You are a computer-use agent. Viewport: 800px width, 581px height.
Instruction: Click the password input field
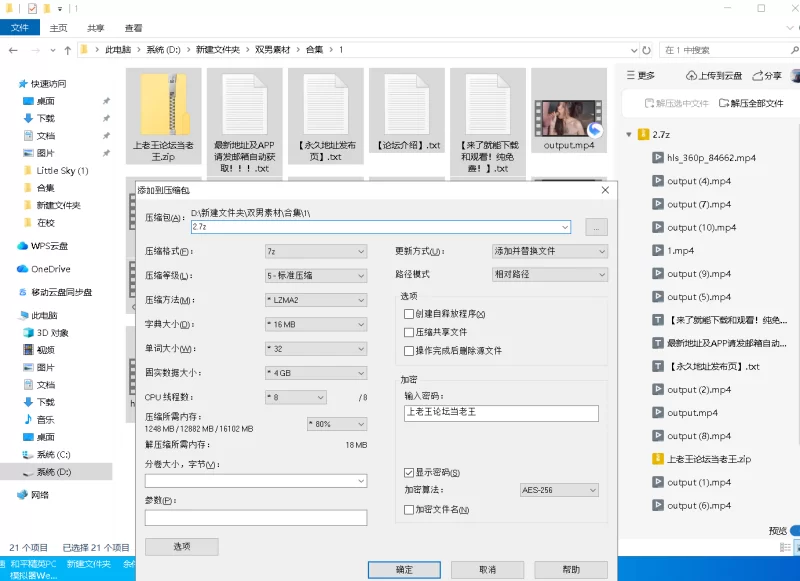pos(500,412)
